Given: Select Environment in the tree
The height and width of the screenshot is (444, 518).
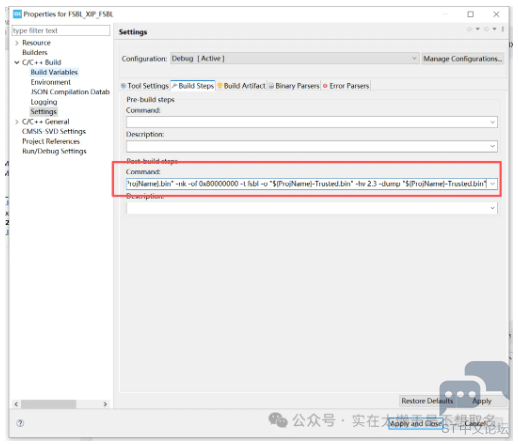Looking at the screenshot, I should (51, 82).
